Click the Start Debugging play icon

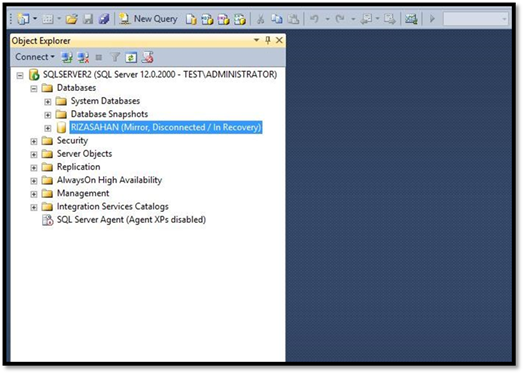pyautogui.click(x=432, y=19)
